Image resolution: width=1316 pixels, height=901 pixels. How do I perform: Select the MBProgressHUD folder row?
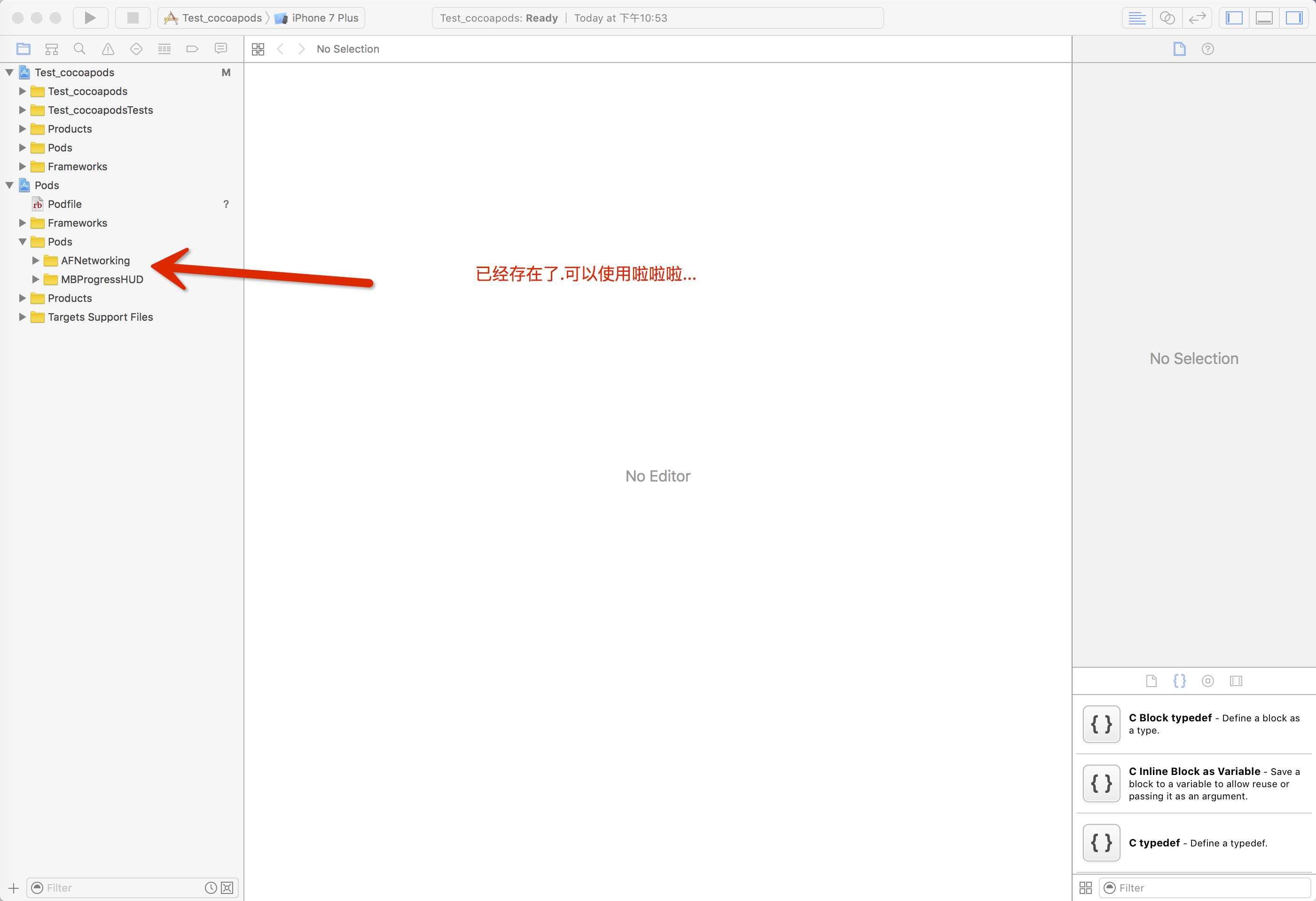(x=122, y=279)
